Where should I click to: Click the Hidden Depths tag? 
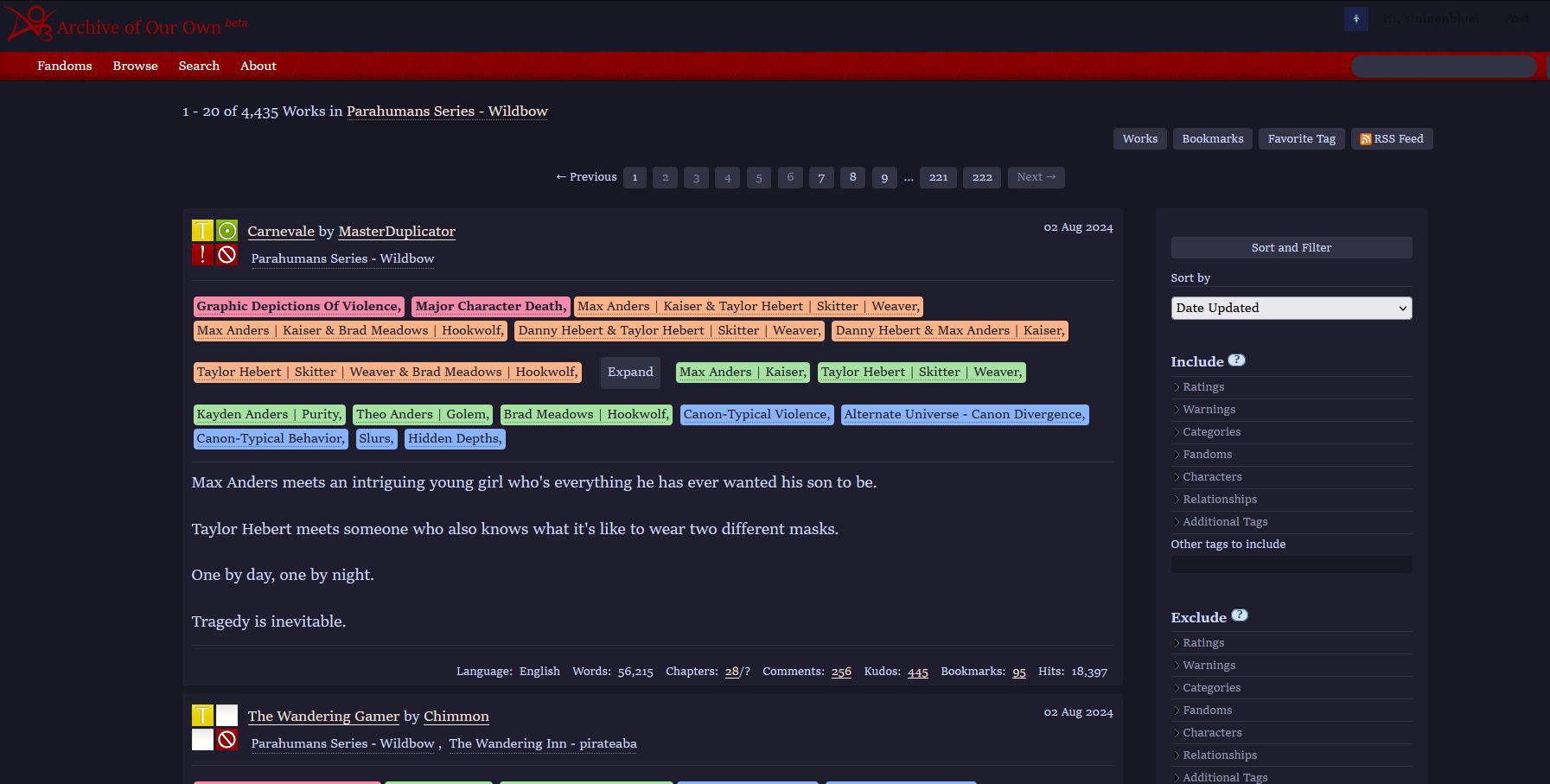[x=455, y=439]
